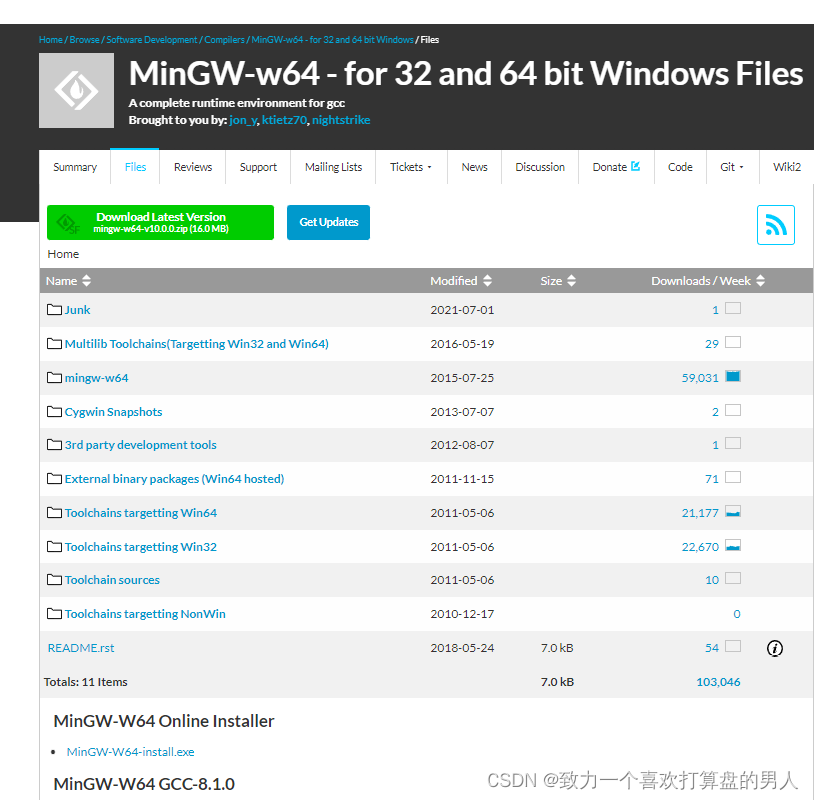Click the RSS feed icon
This screenshot has height=800, width=814.
point(776,225)
